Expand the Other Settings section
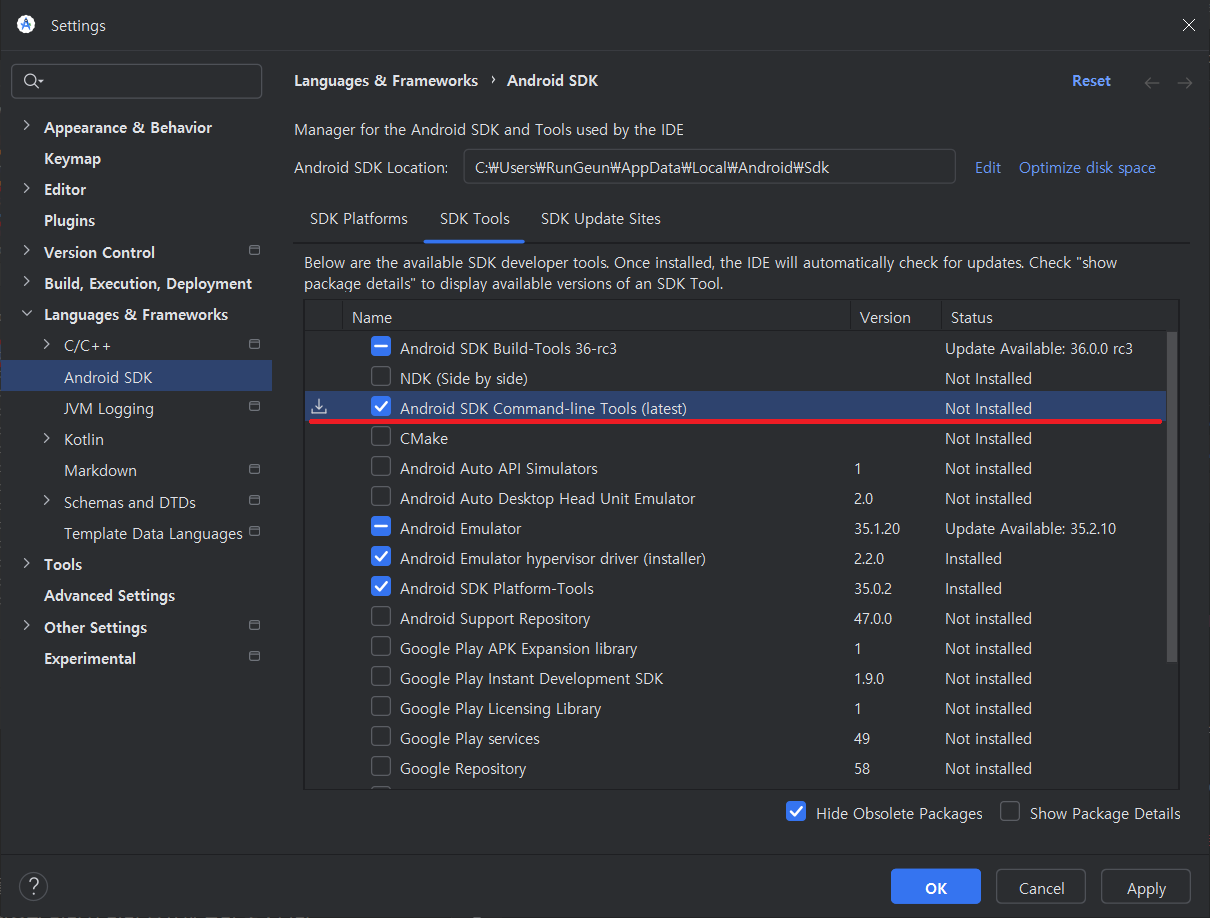This screenshot has width=1210, height=918. (x=26, y=627)
